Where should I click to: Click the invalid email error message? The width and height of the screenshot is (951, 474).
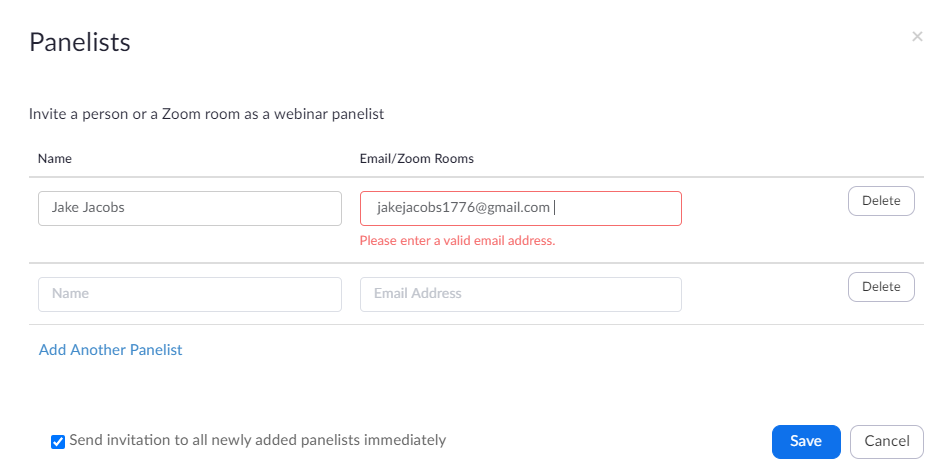click(457, 241)
